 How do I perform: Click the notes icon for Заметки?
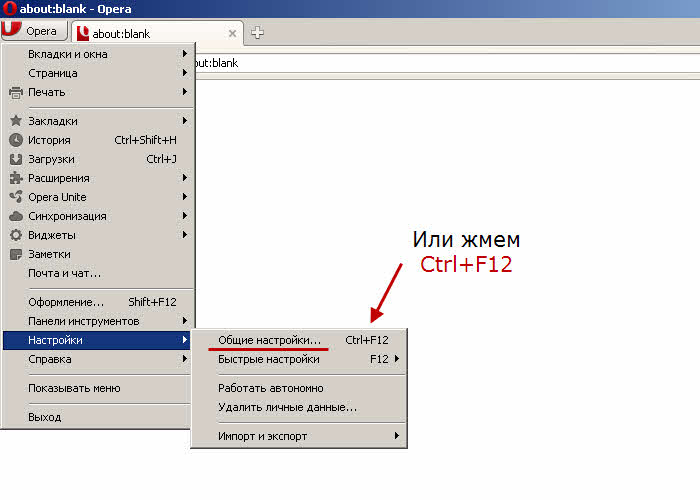coord(15,254)
